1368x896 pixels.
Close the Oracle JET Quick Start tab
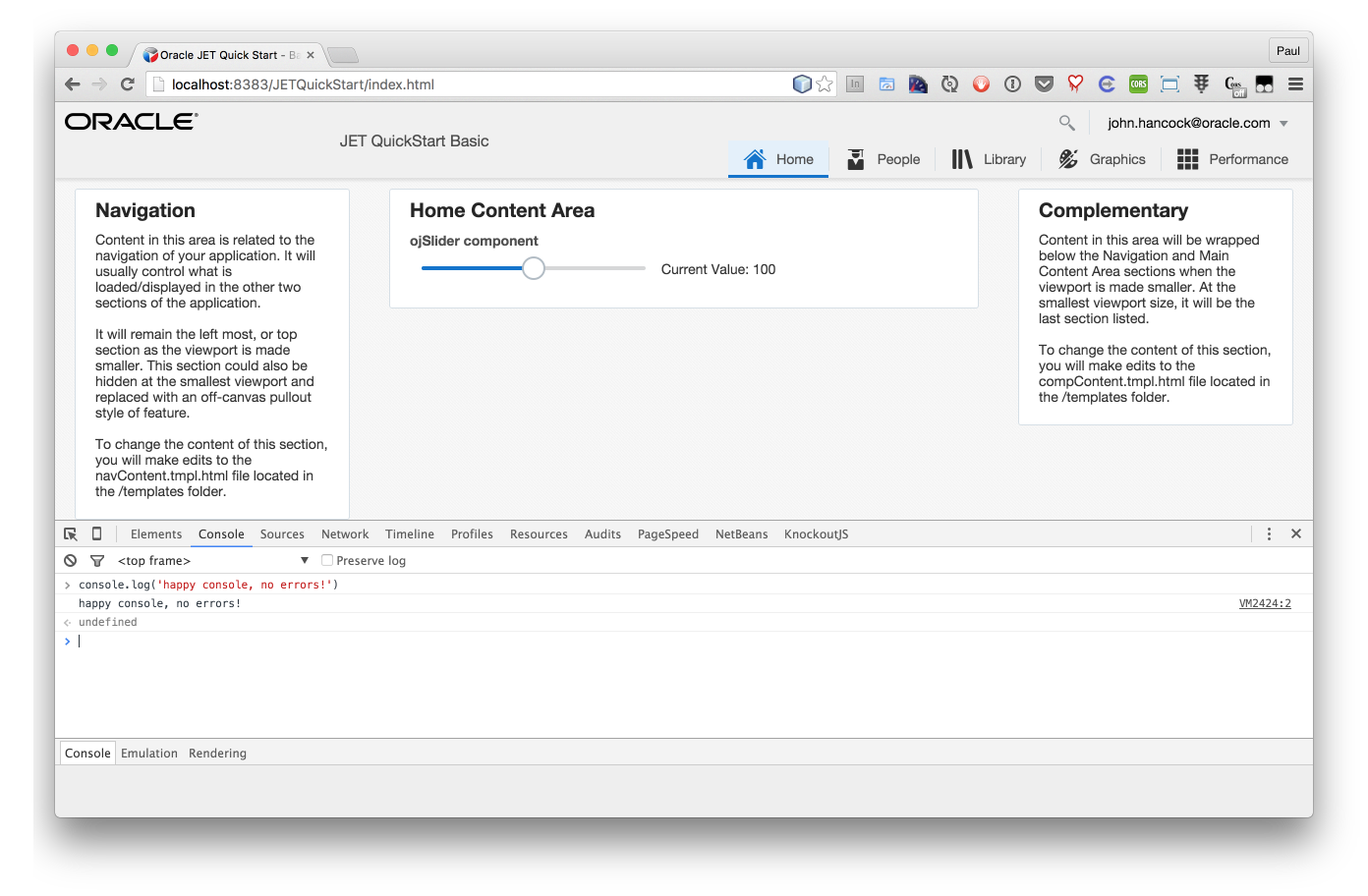tap(311, 55)
